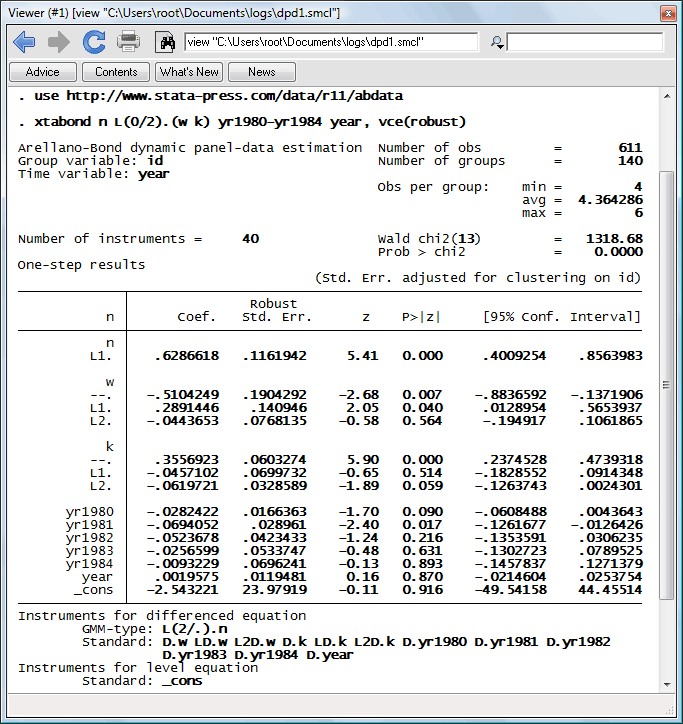
Task: Close the Viewer window
Action: coord(668,13)
